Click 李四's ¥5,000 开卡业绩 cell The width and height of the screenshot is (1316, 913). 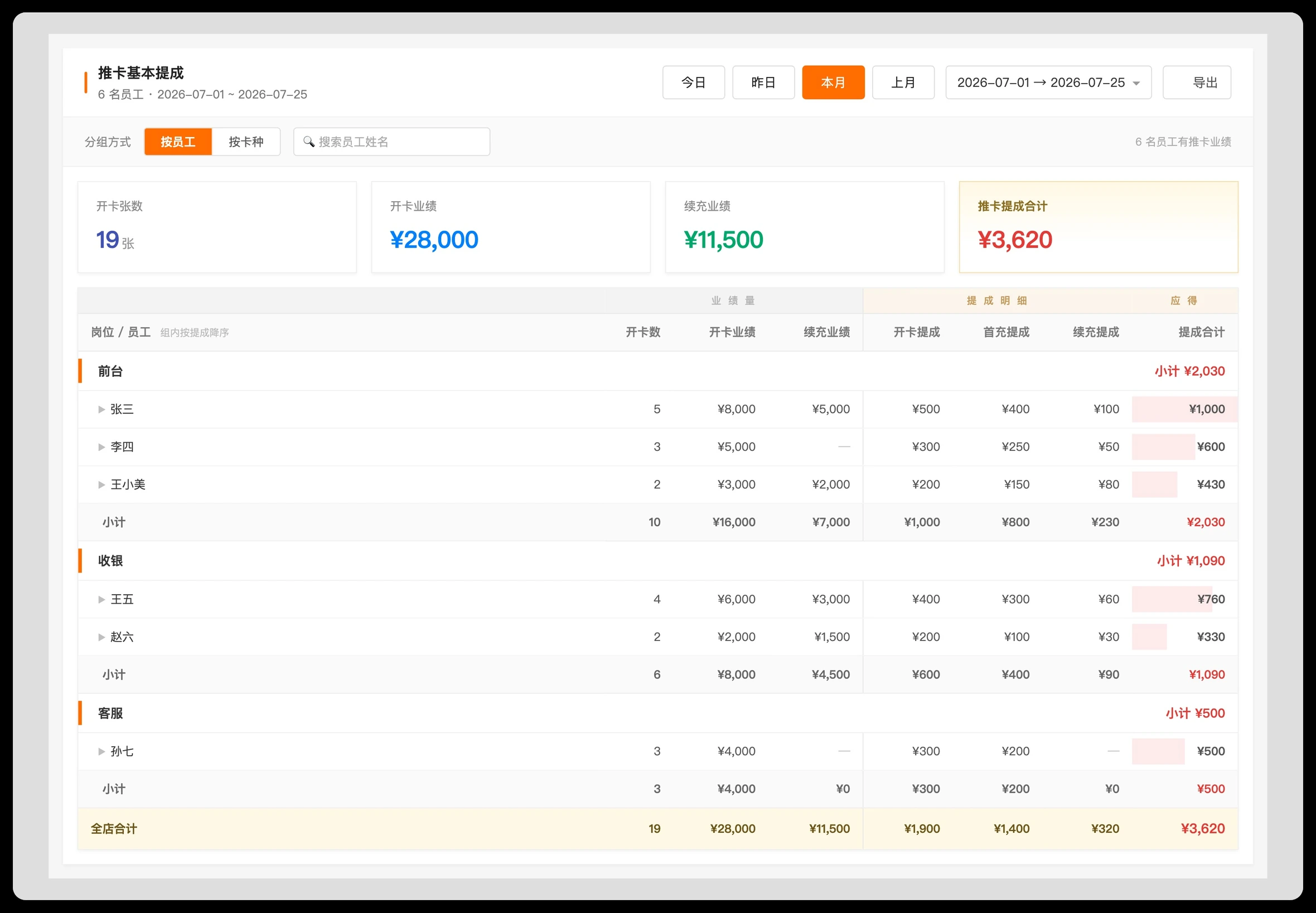[737, 447]
